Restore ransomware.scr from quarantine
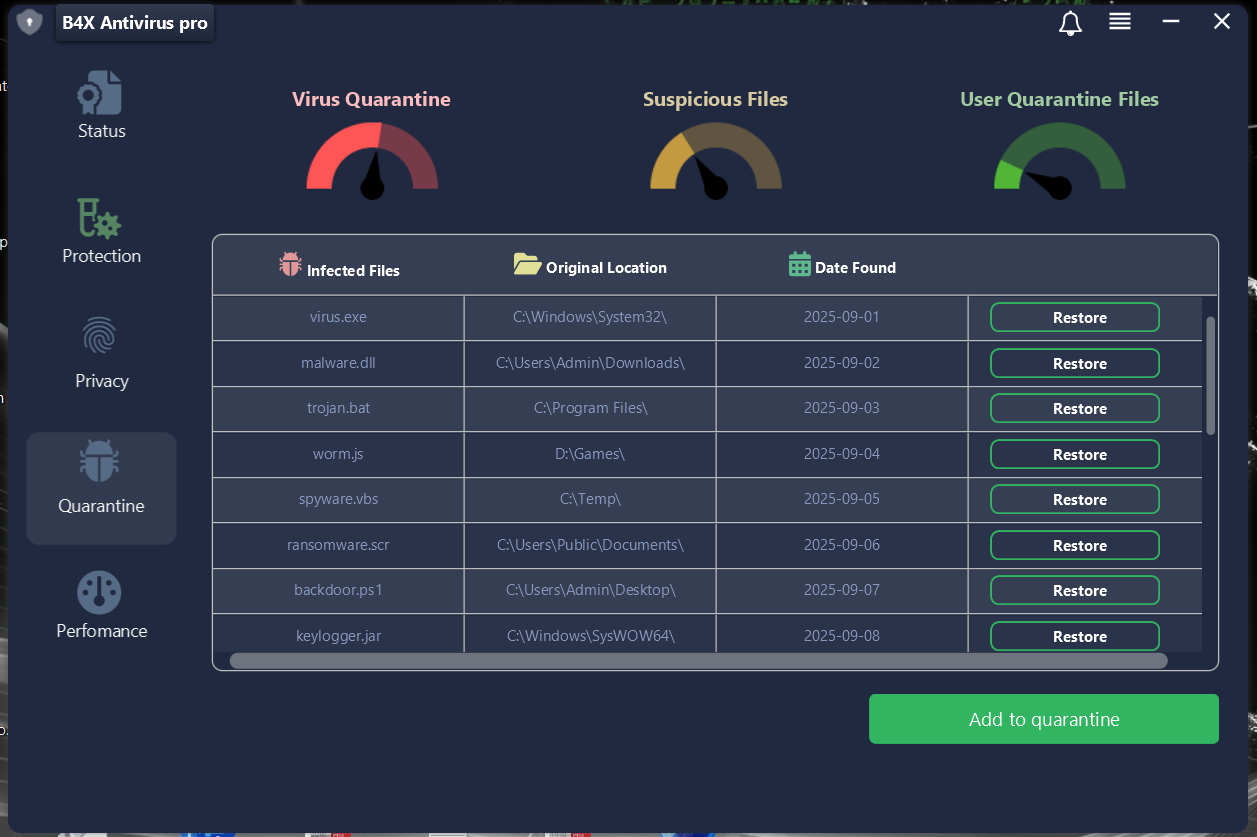Viewport: 1257px width, 837px height. click(1075, 545)
